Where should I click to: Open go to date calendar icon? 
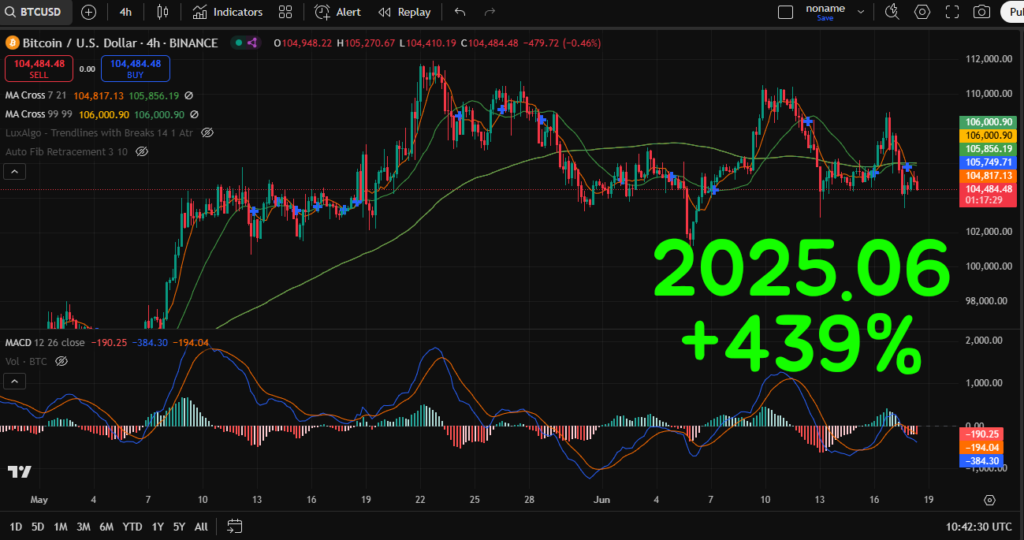click(x=235, y=526)
